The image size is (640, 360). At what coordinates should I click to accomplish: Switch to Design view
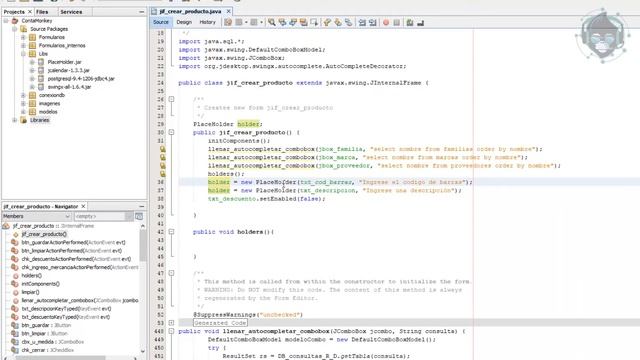[184, 22]
